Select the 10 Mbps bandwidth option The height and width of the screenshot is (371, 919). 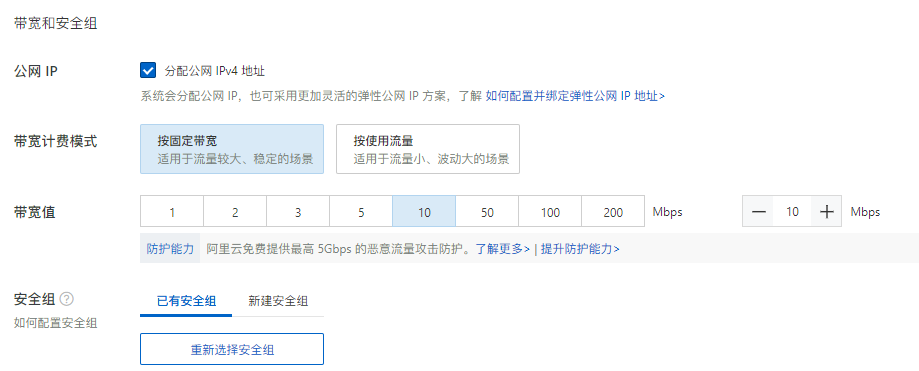[x=424, y=212]
